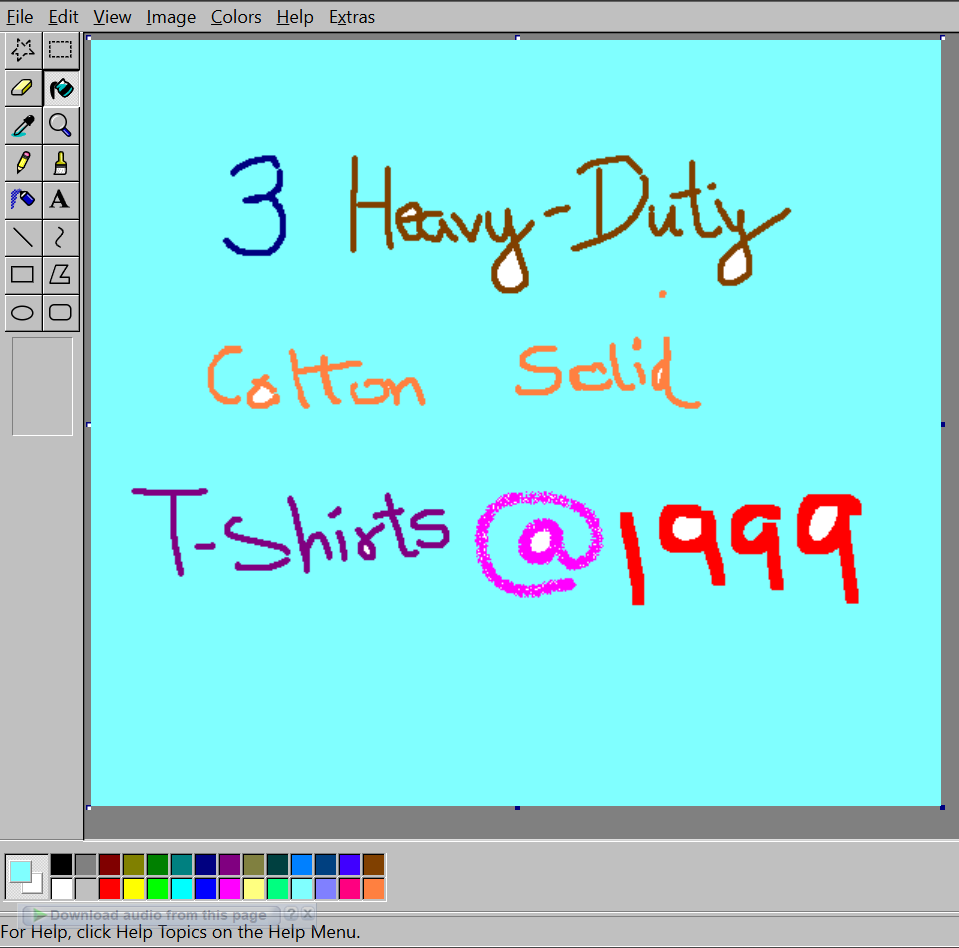Select the Pick Color eyedropper tool

coord(23,125)
